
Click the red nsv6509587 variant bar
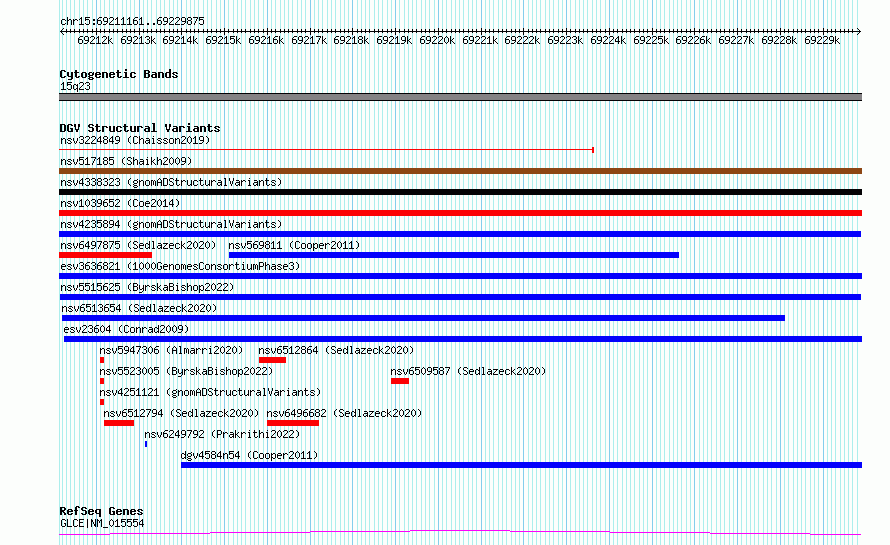400,381
